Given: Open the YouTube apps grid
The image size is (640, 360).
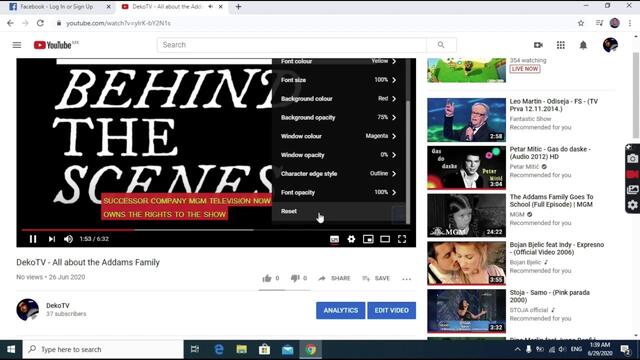Looking at the screenshot, I should (561, 45).
